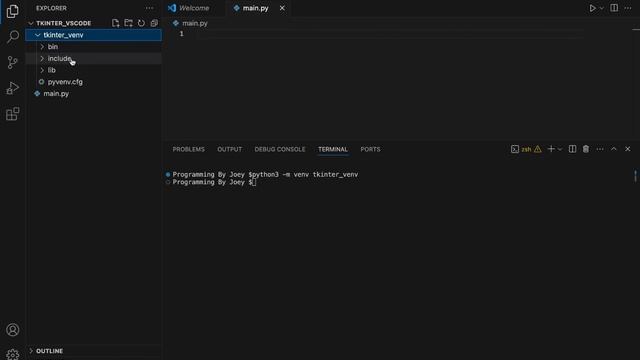Split the editor to the right
Viewport: 640px width, 360px height.
[614, 8]
